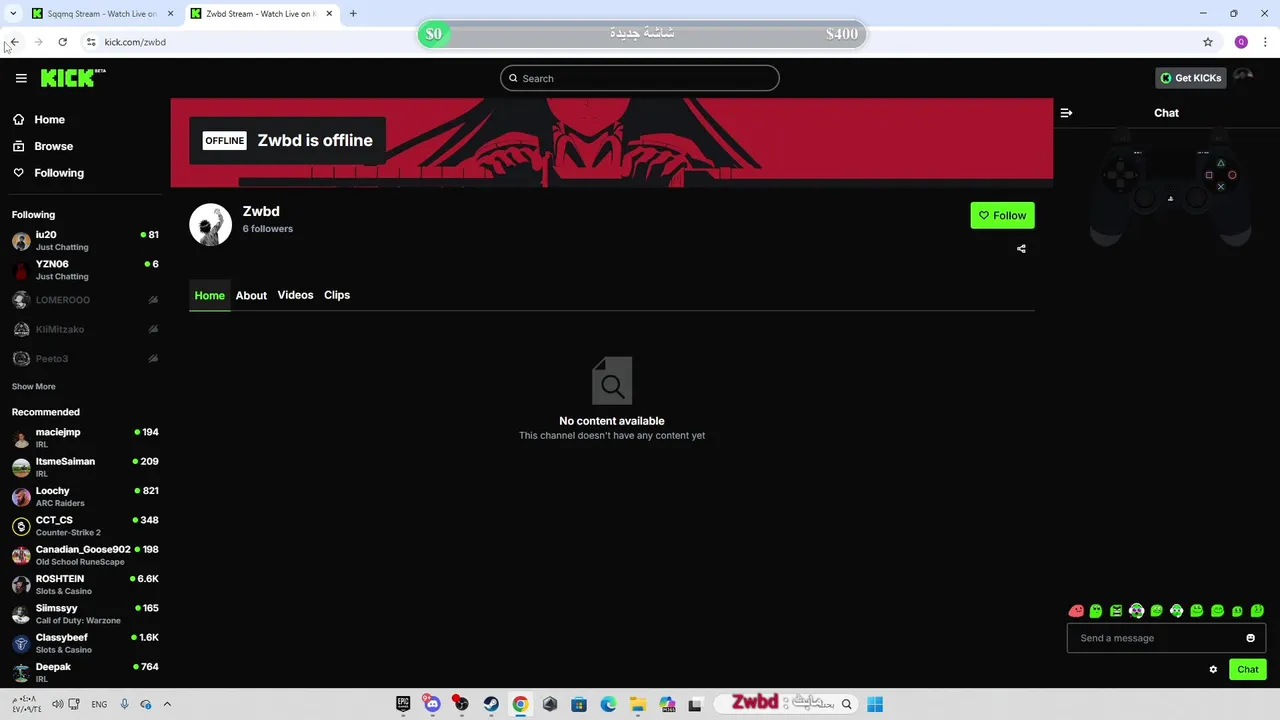Screen dimensions: 1280x720
Task: Click Zwbd profile avatar
Action: pyautogui.click(x=210, y=225)
